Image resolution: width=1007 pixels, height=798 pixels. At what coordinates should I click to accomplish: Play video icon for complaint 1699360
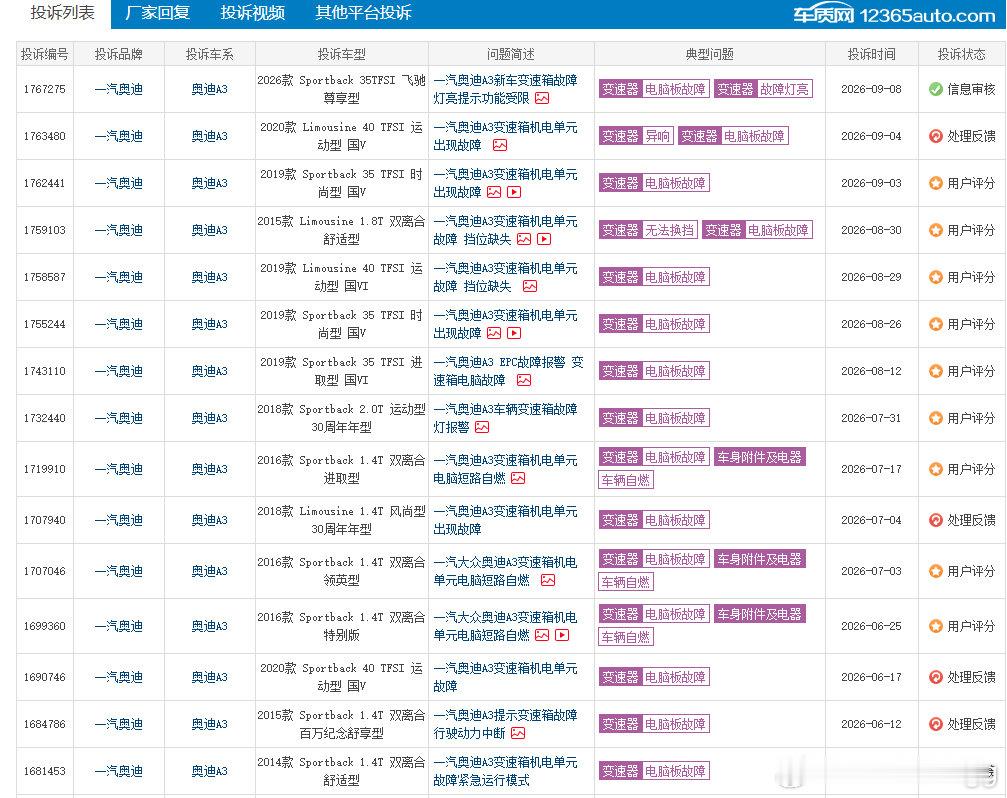point(562,635)
